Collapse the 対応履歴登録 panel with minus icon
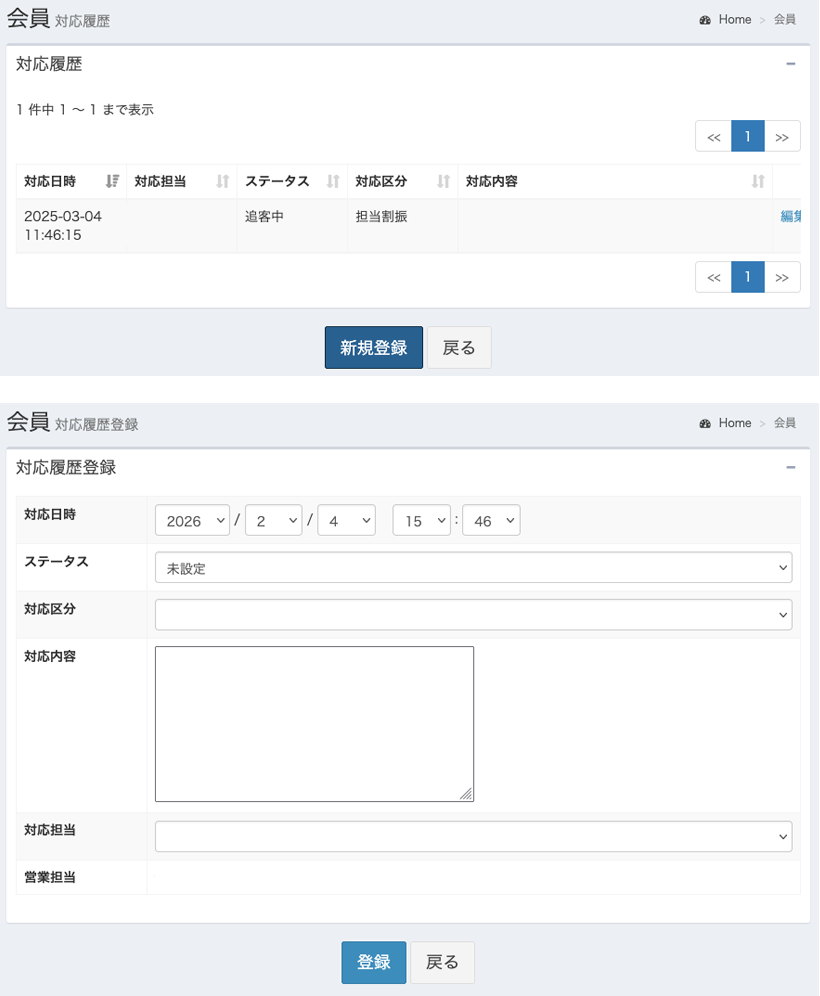820x996 pixels. pos(791,468)
